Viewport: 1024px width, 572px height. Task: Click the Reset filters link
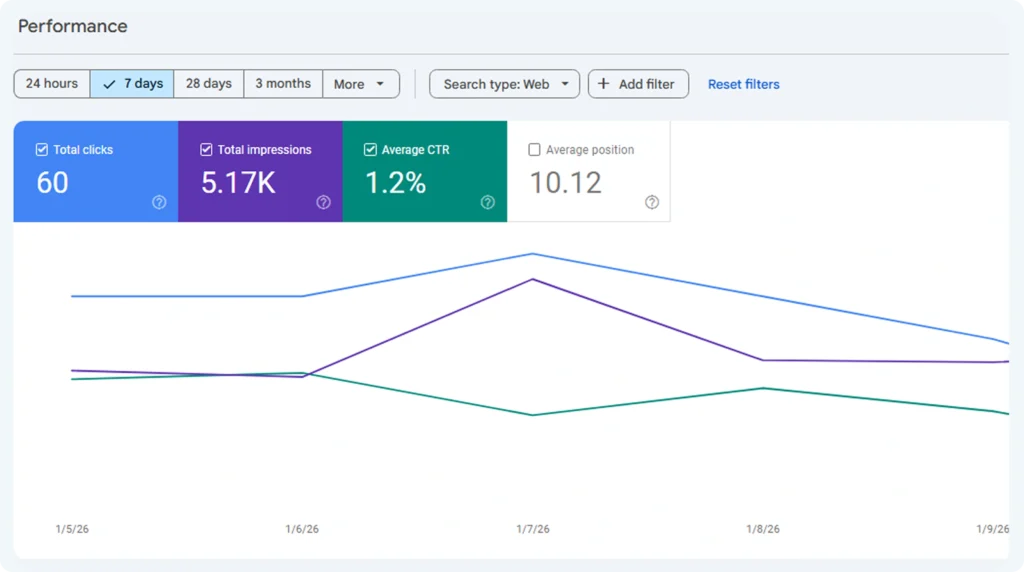pyautogui.click(x=743, y=84)
